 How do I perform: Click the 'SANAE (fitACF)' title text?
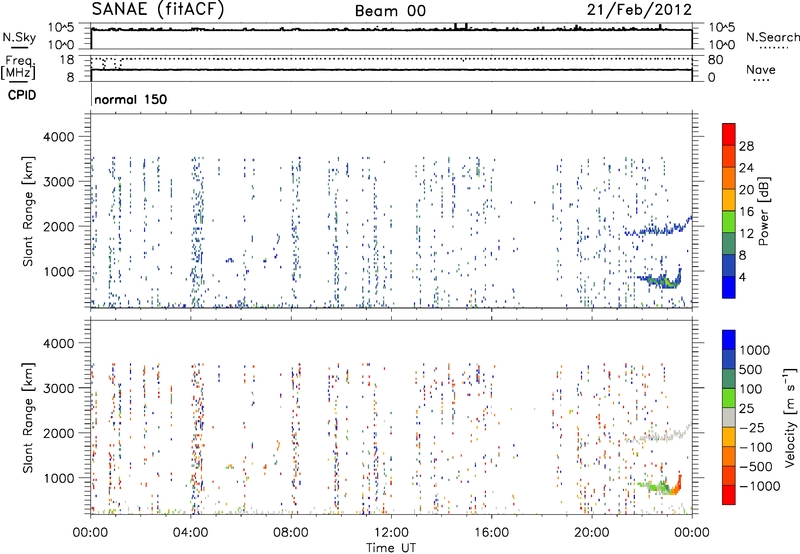[158, 10]
